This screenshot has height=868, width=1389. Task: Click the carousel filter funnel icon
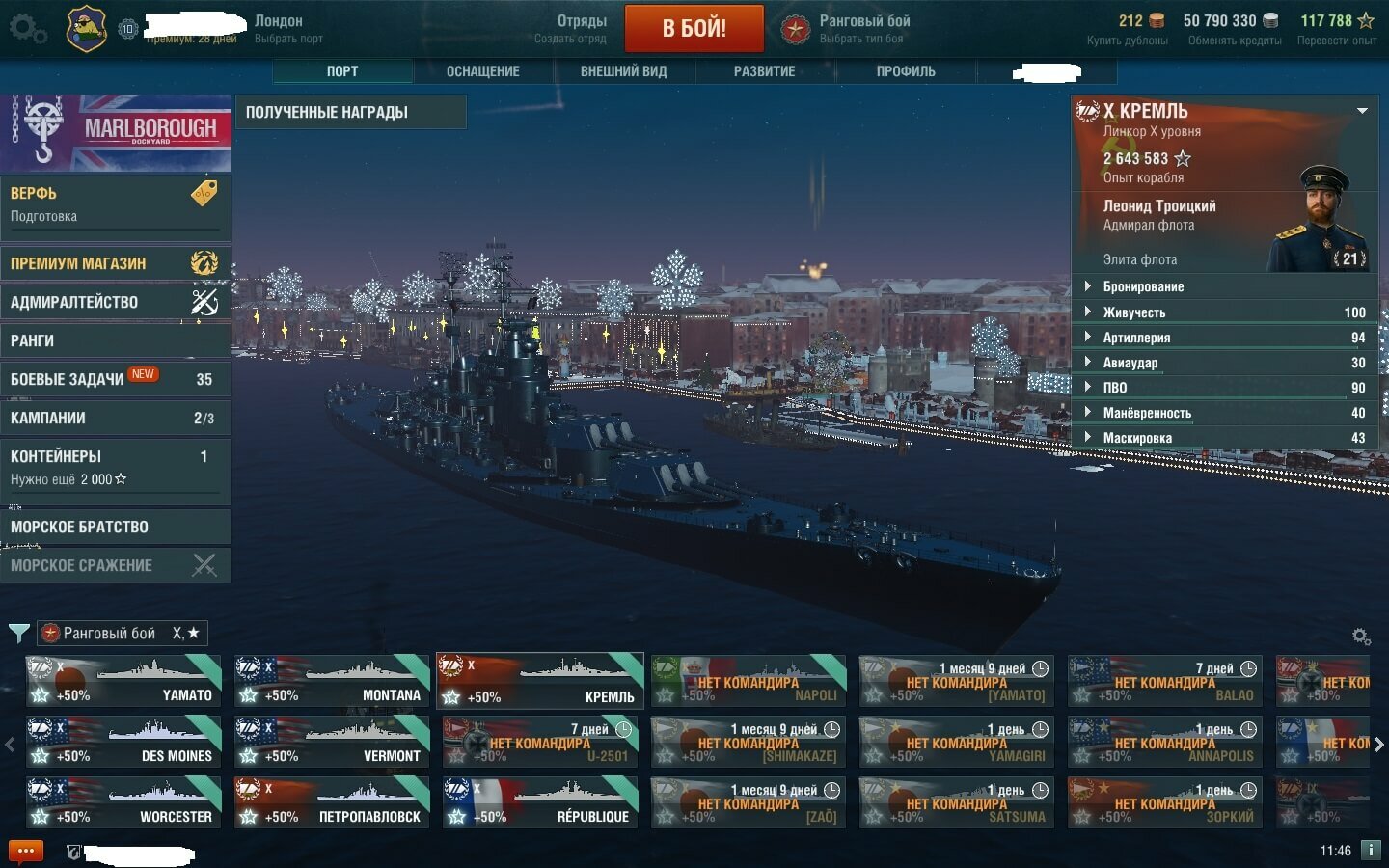coord(18,634)
